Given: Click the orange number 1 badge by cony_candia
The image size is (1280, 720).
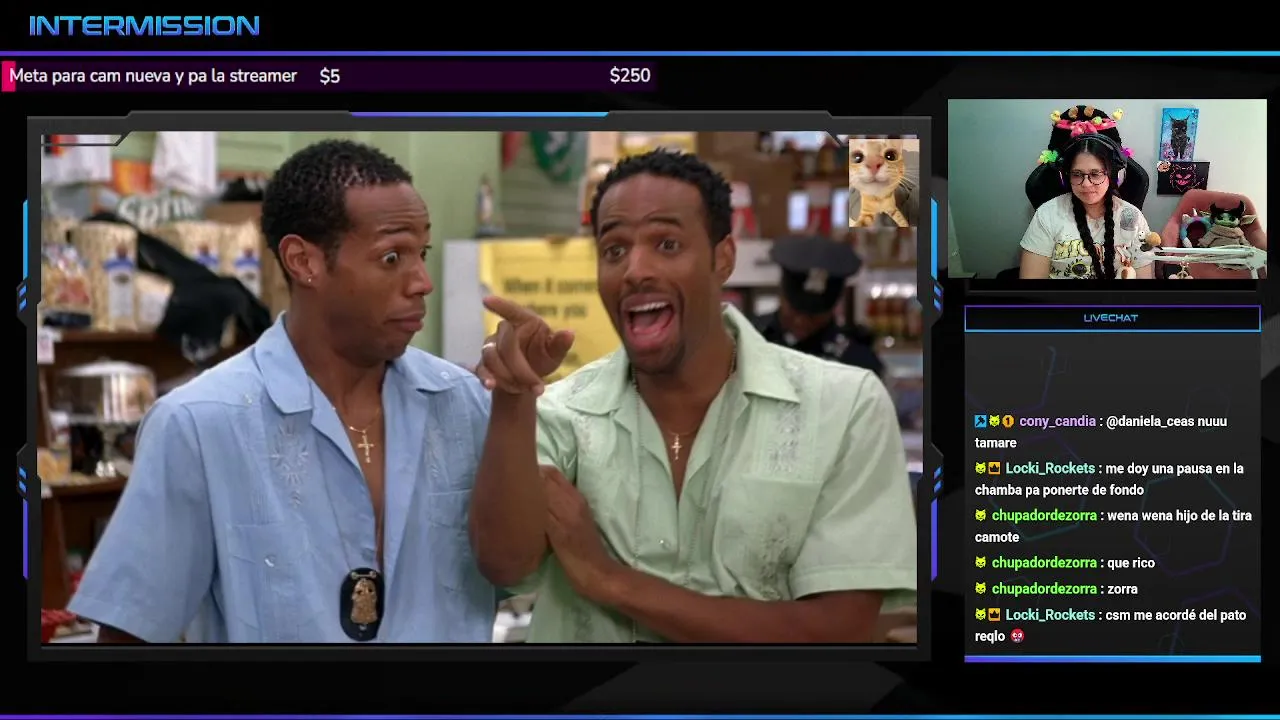Looking at the screenshot, I should (x=1008, y=421).
